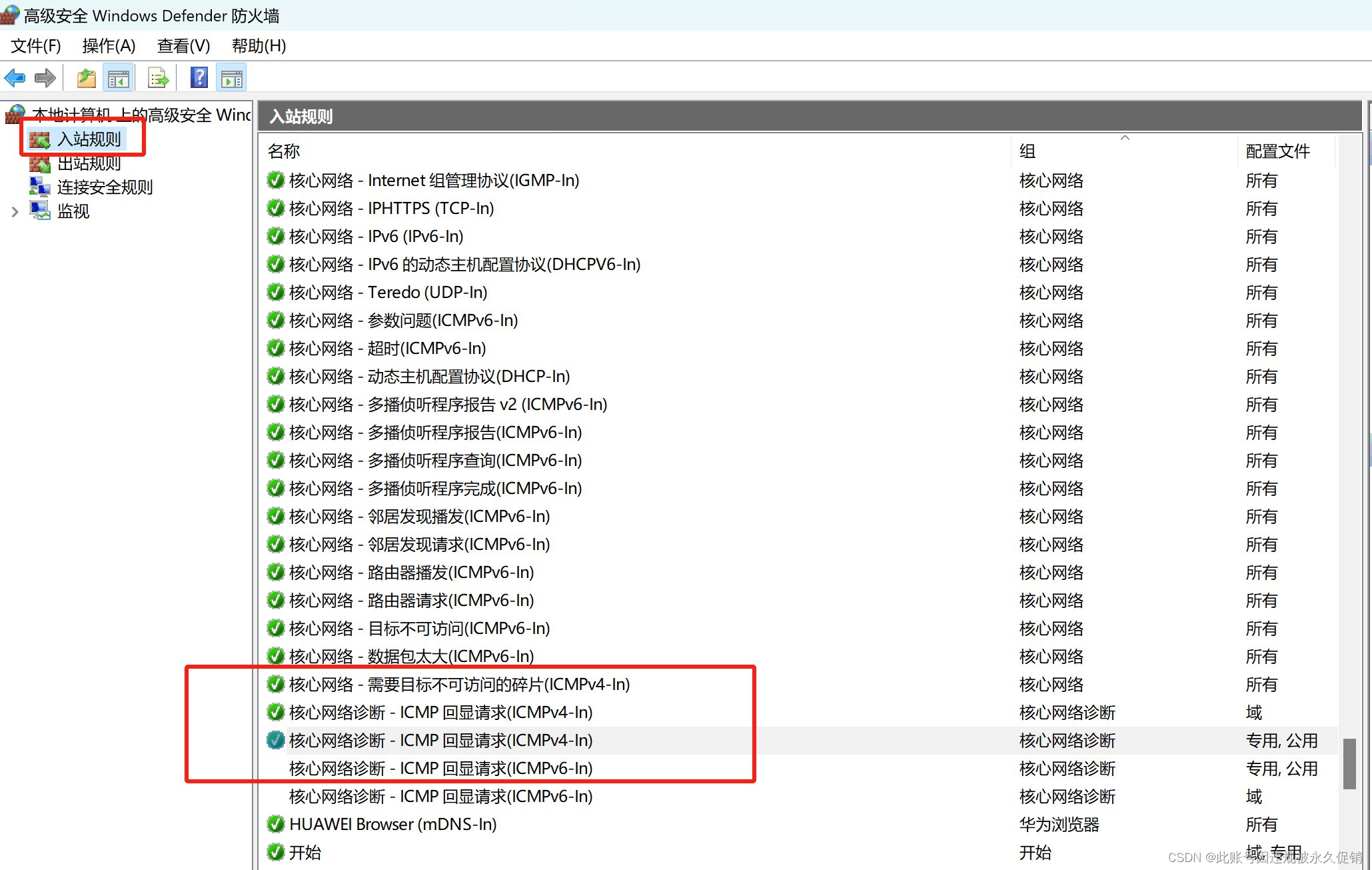Click the vertical scrollbar thumb in the rules list

[x=1349, y=763]
